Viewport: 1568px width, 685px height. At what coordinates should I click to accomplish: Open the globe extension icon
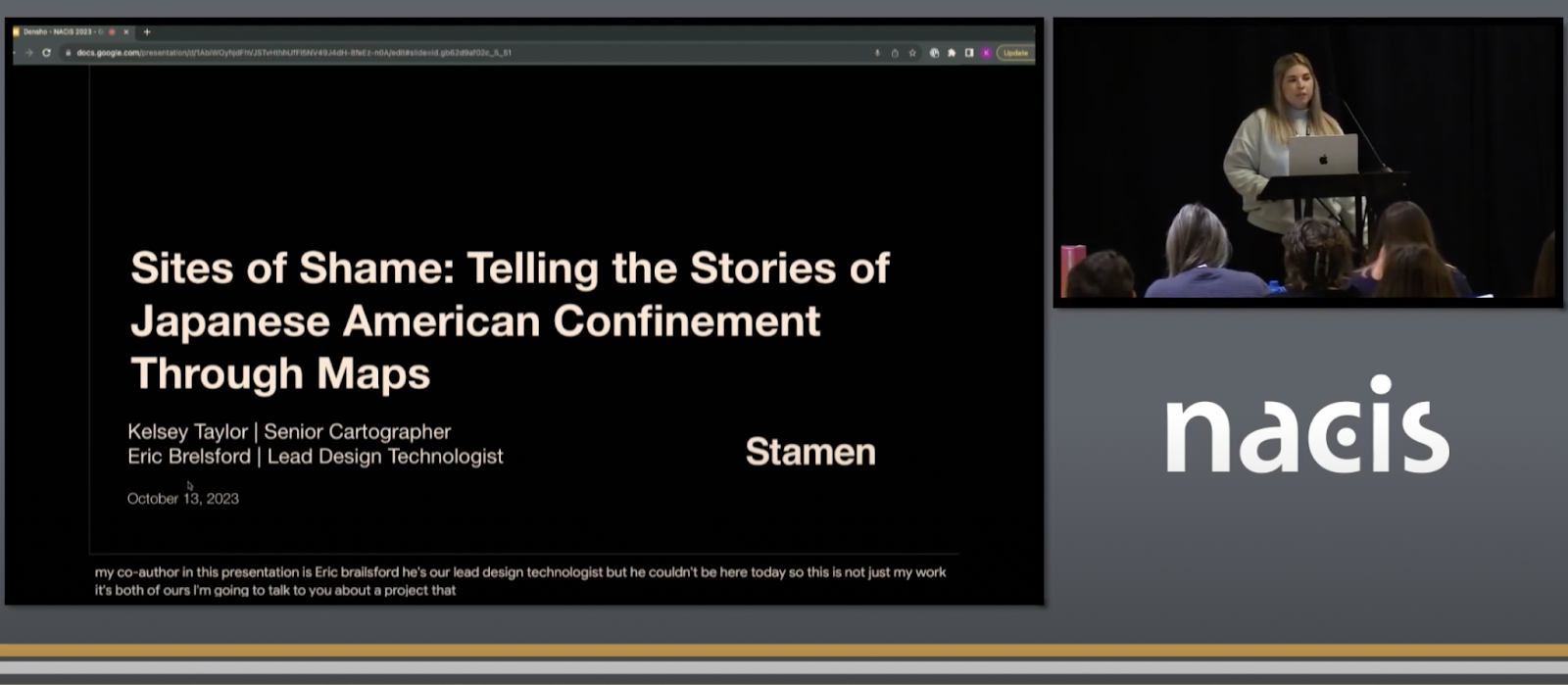[934, 53]
